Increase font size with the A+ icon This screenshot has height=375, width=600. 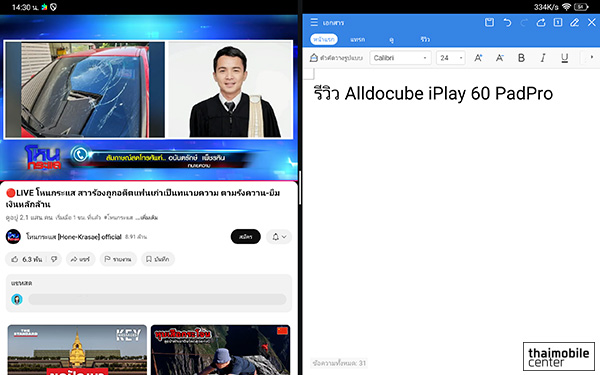[478, 58]
